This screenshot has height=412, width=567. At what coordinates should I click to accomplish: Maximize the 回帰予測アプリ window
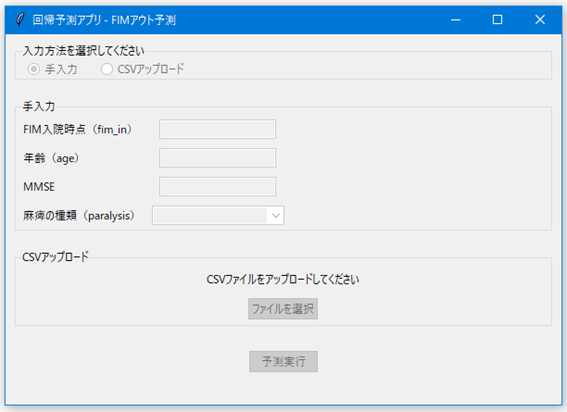(498, 20)
